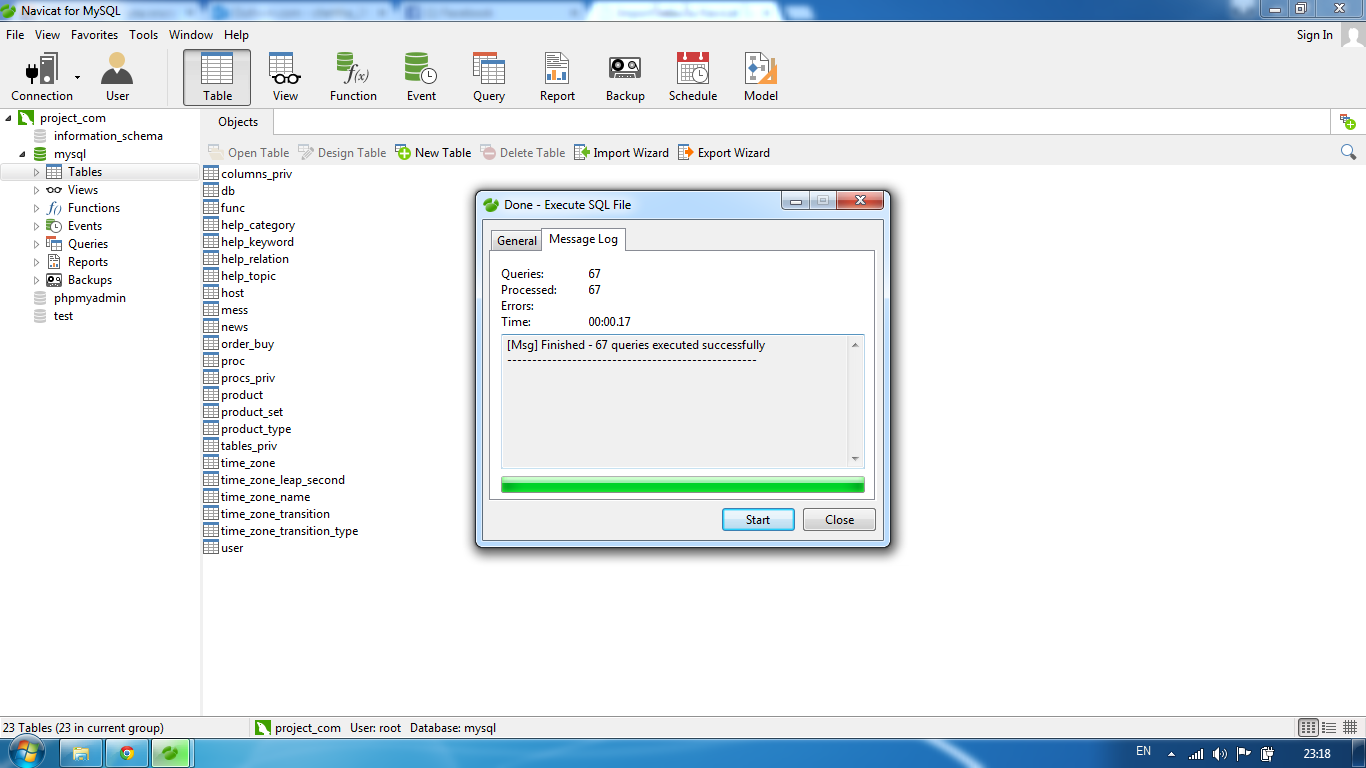Open Windows Explorer from taskbar
1366x768 pixels.
tap(82, 753)
